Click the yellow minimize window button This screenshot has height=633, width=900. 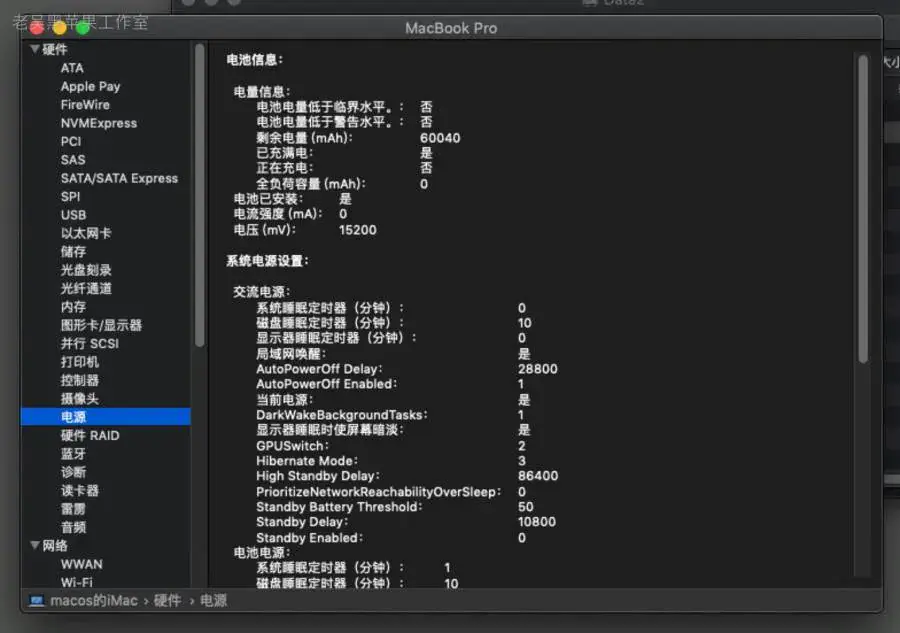[60, 27]
